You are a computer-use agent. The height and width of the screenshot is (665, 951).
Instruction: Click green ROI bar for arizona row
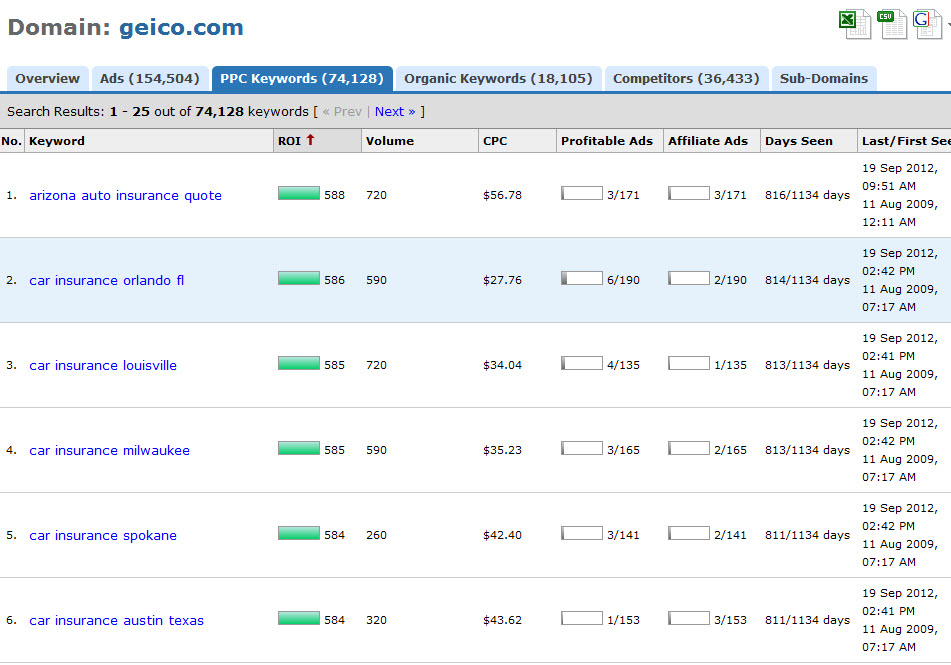point(298,193)
